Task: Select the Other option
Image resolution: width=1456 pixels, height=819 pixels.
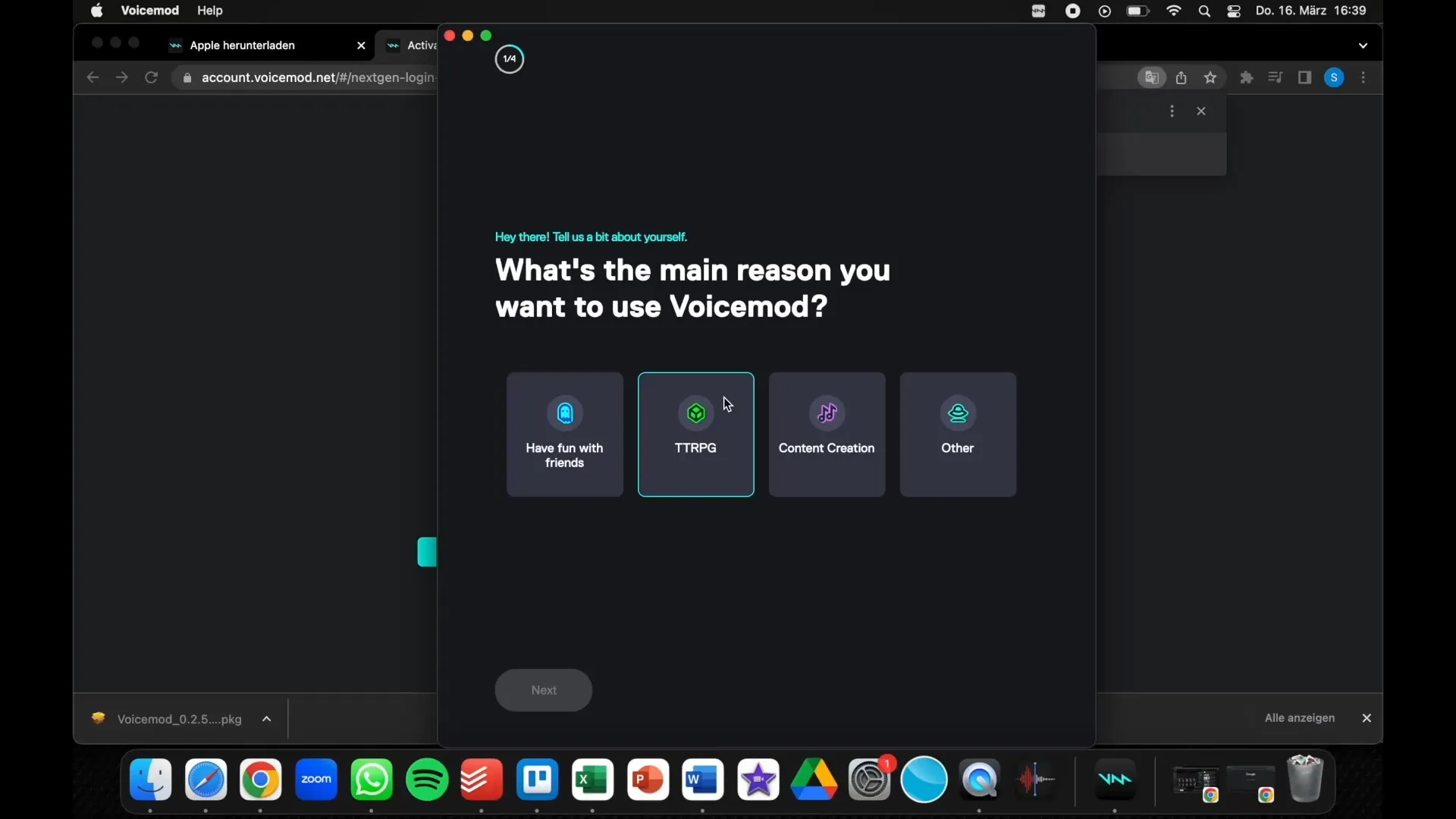Action: (957, 434)
